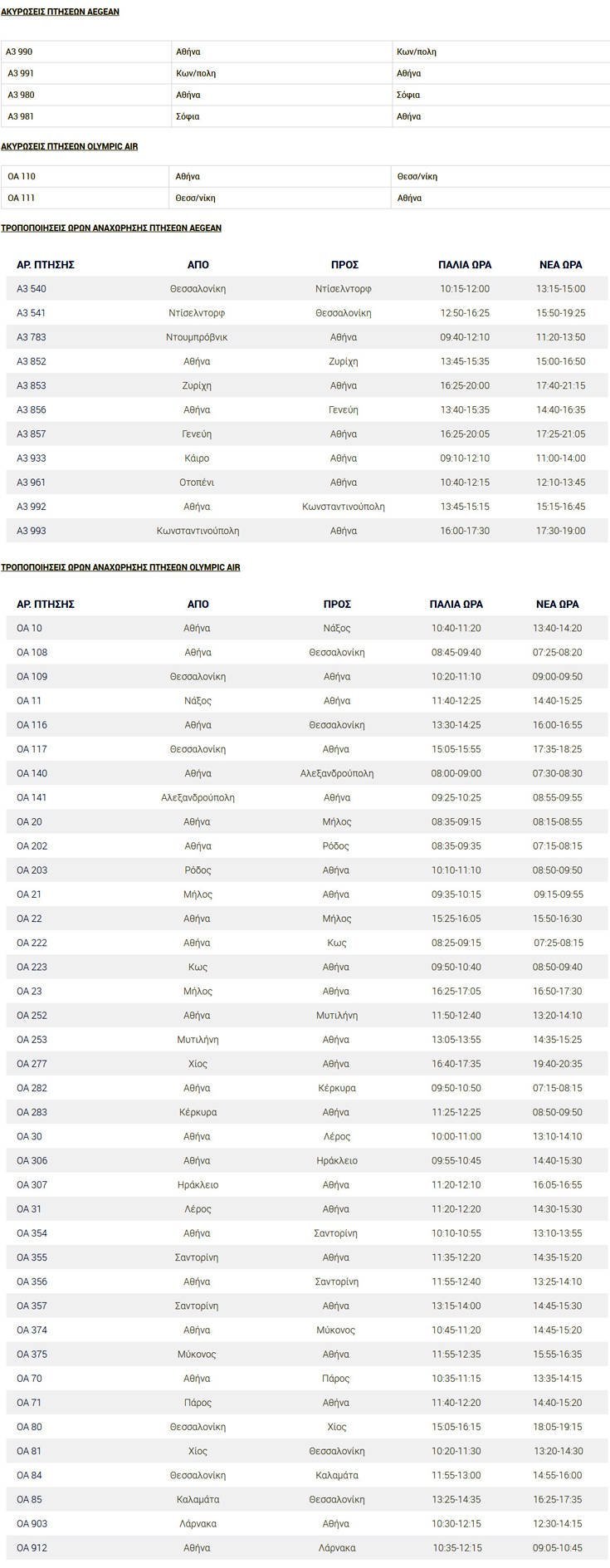Click the ΝΕΑ ΩΡΑ header in Aegean table
Image resolution: width=610 pixels, height=1568 pixels.
pyautogui.click(x=560, y=265)
